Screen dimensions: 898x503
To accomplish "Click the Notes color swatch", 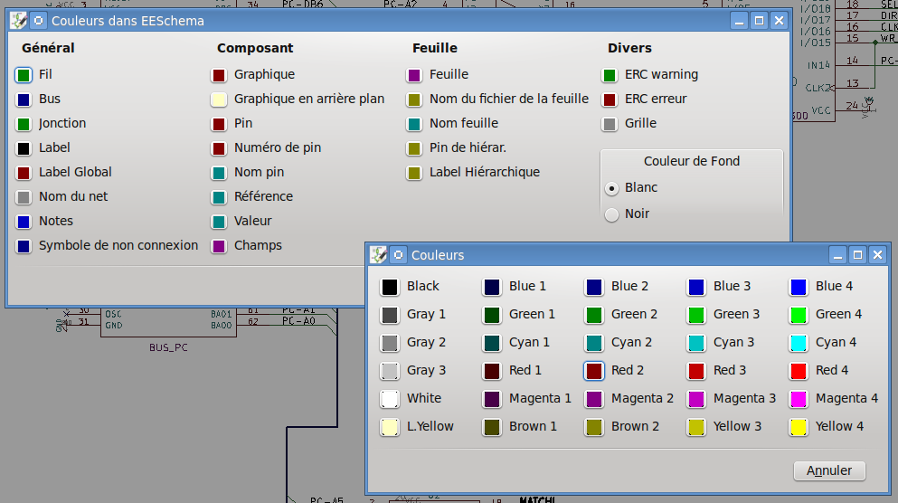I will coord(23,222).
